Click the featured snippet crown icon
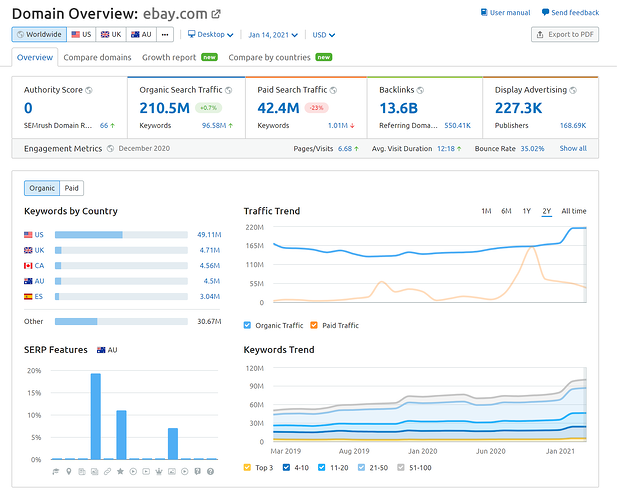The height and width of the screenshot is (494, 624). [x=159, y=472]
